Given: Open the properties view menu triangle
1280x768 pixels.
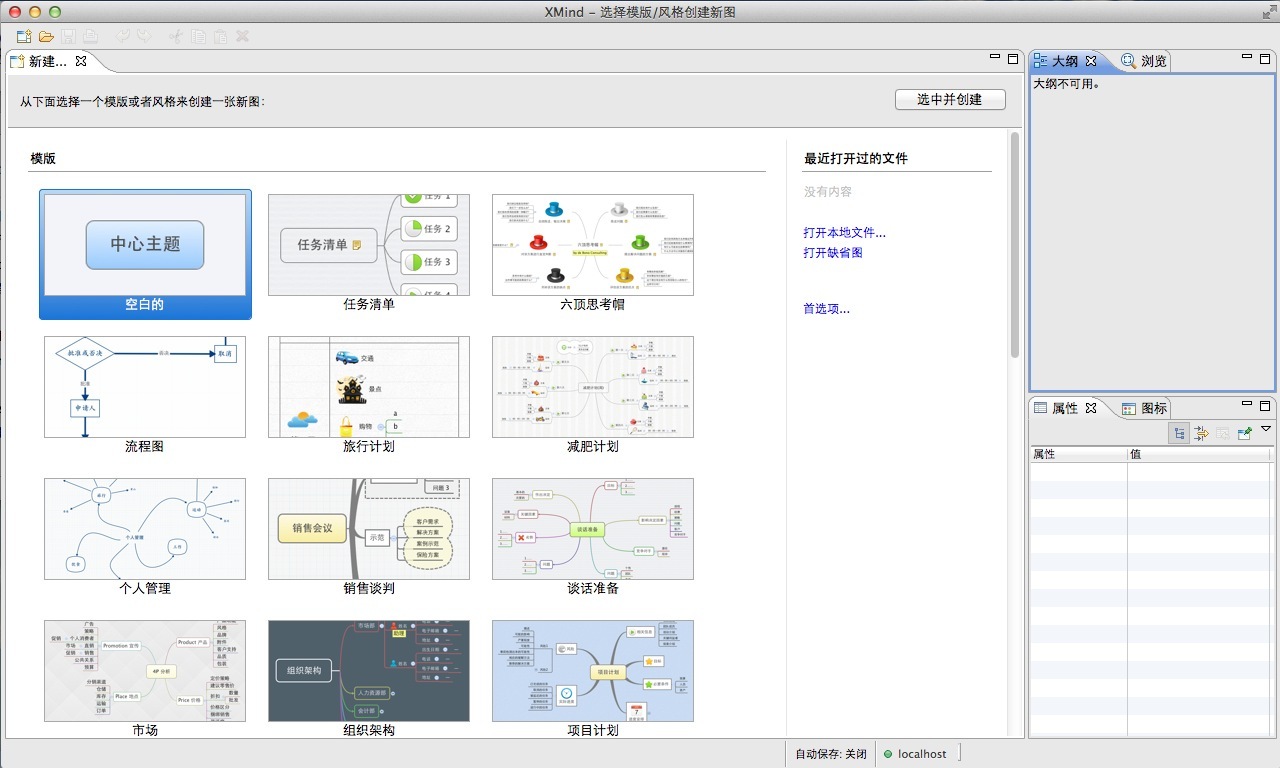Looking at the screenshot, I should pos(1266,429).
